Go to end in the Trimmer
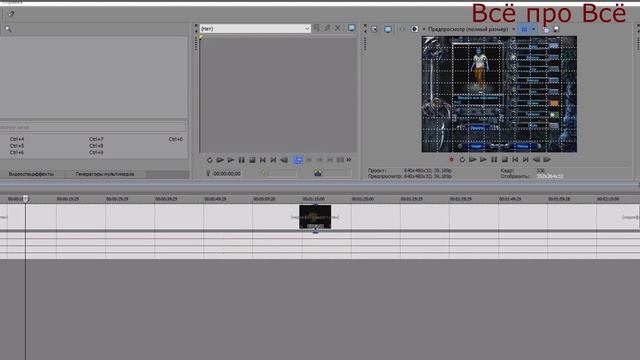640x360 pixels. click(273, 160)
